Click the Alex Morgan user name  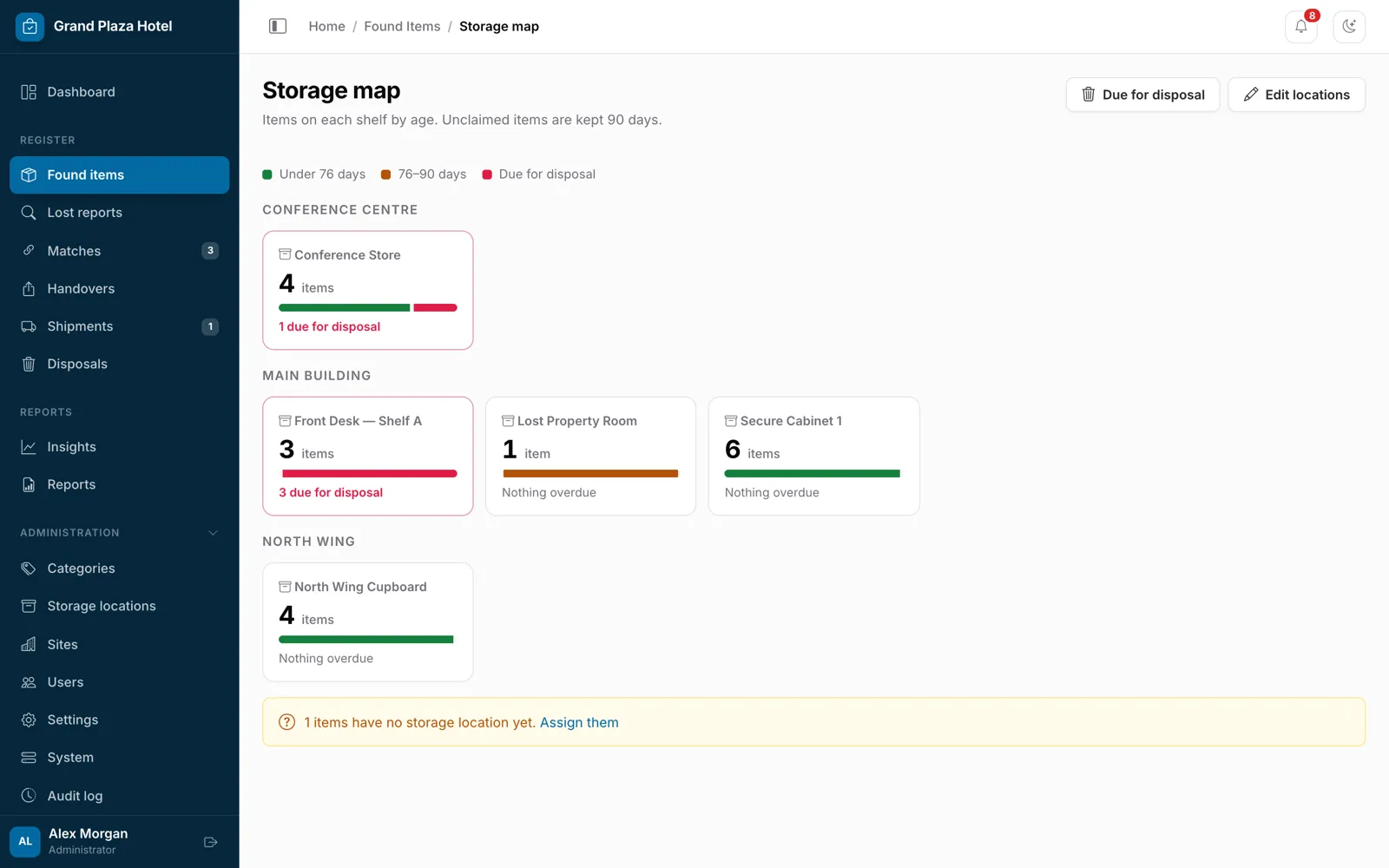pos(88,833)
